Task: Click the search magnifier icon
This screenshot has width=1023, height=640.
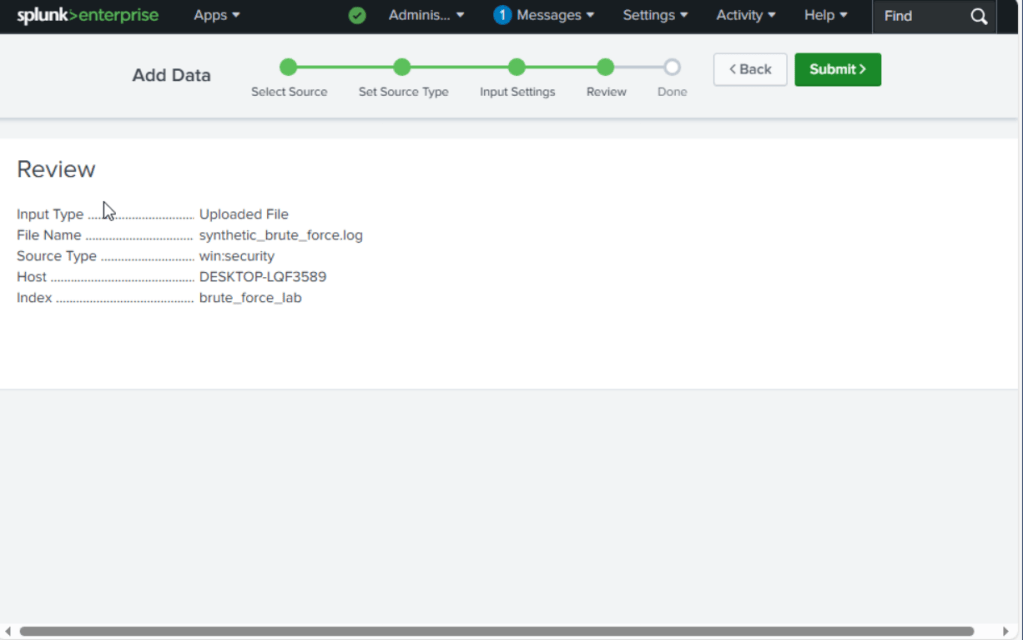Action: click(978, 16)
